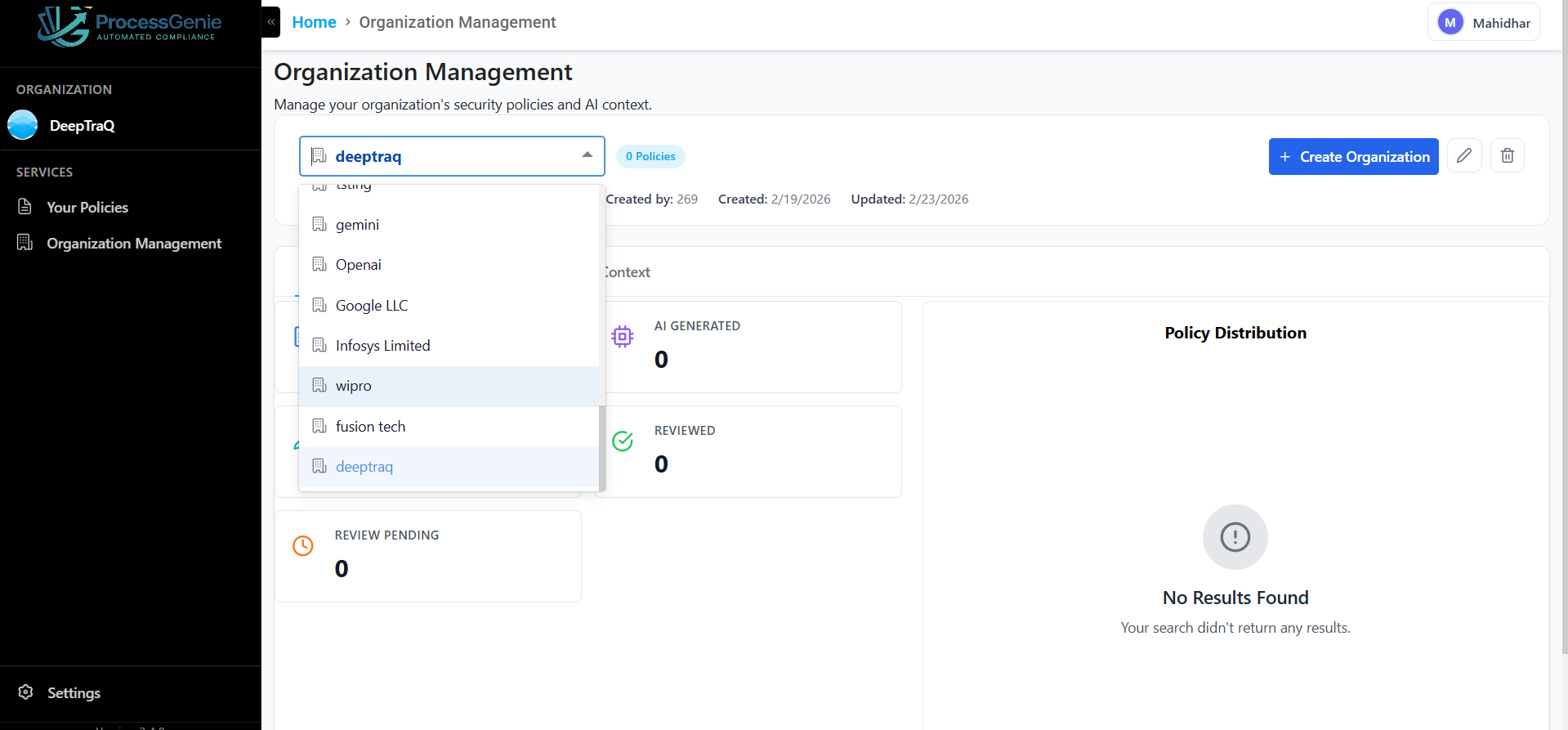1568x730 pixels.
Task: Click the building icon next to Openai
Action: pos(319,264)
